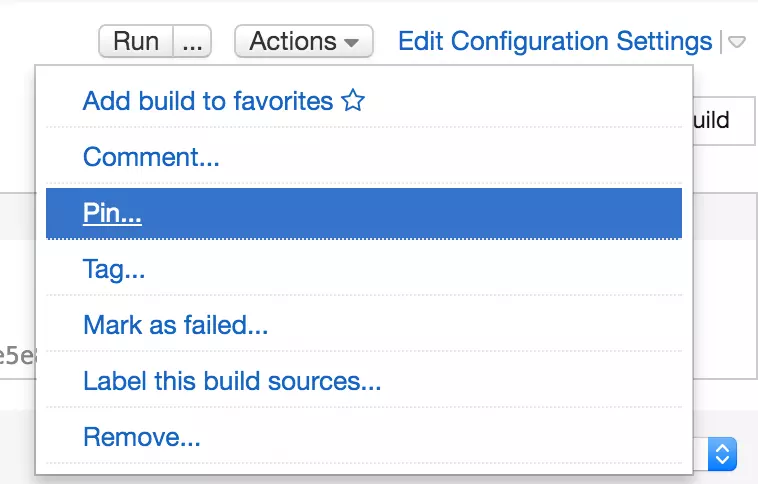Click the star icon beside favorites
The width and height of the screenshot is (758, 484).
pyautogui.click(x=353, y=101)
